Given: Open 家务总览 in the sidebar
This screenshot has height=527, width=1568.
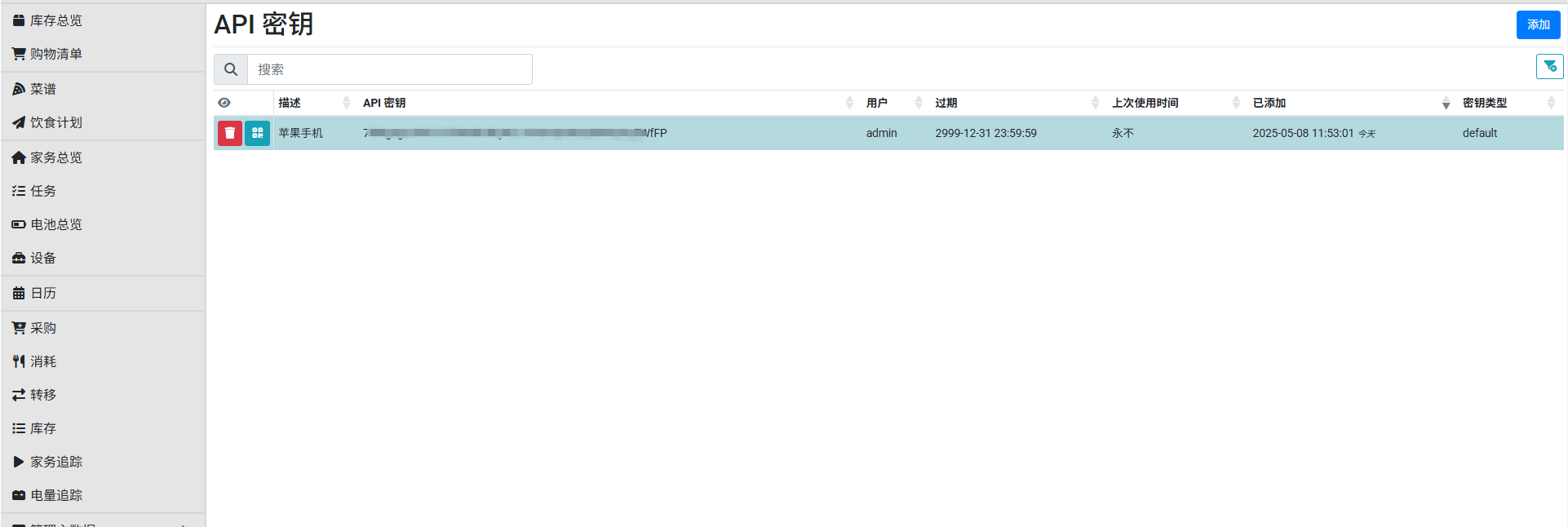Looking at the screenshot, I should tap(55, 157).
